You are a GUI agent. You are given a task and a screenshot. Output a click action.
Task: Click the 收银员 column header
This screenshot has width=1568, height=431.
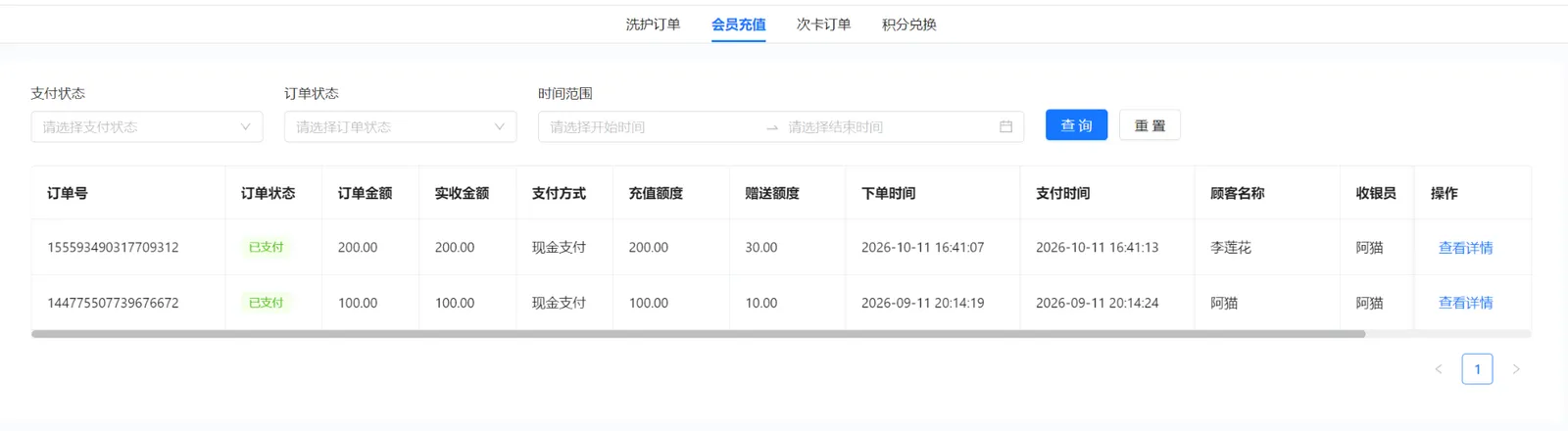pos(1376,193)
